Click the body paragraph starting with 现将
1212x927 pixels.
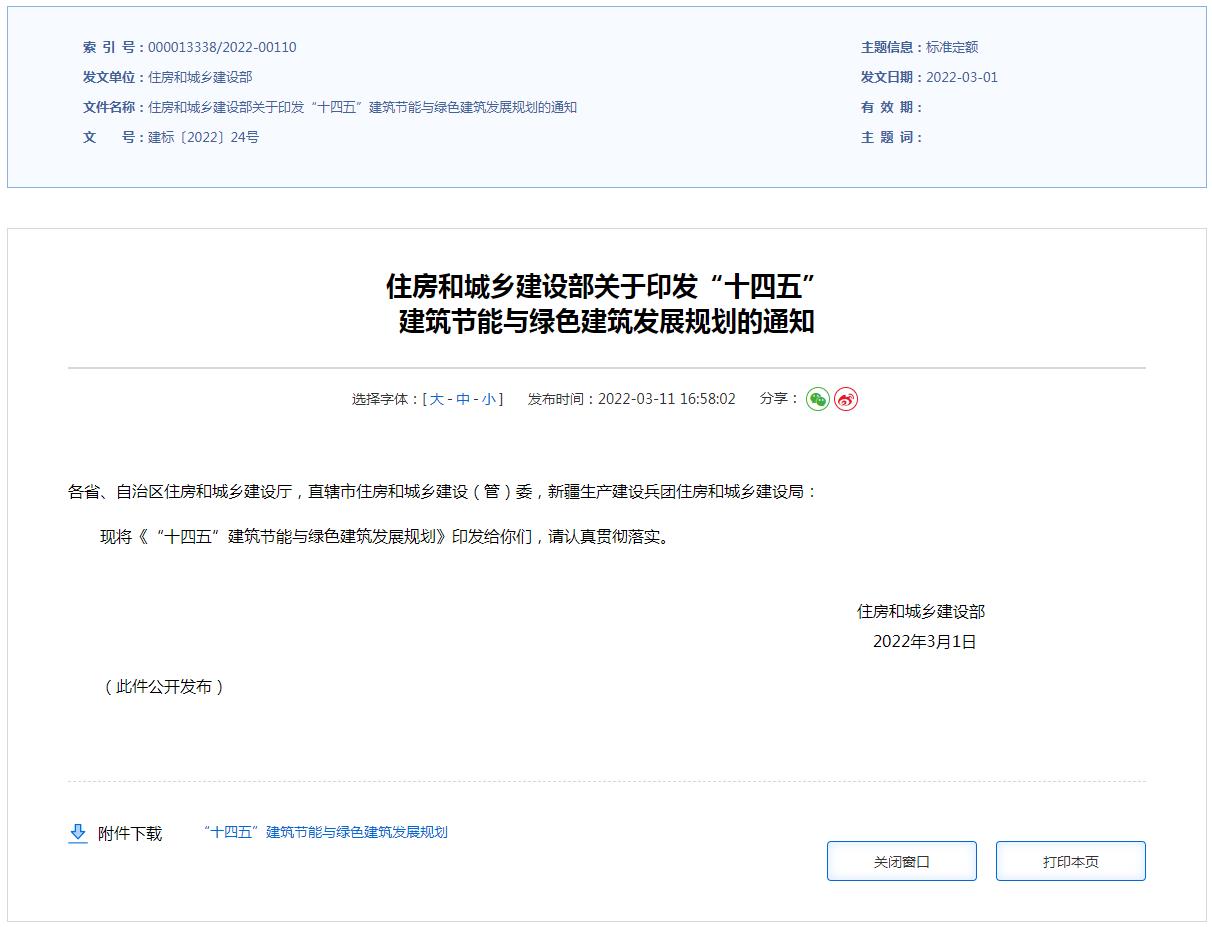click(x=386, y=536)
